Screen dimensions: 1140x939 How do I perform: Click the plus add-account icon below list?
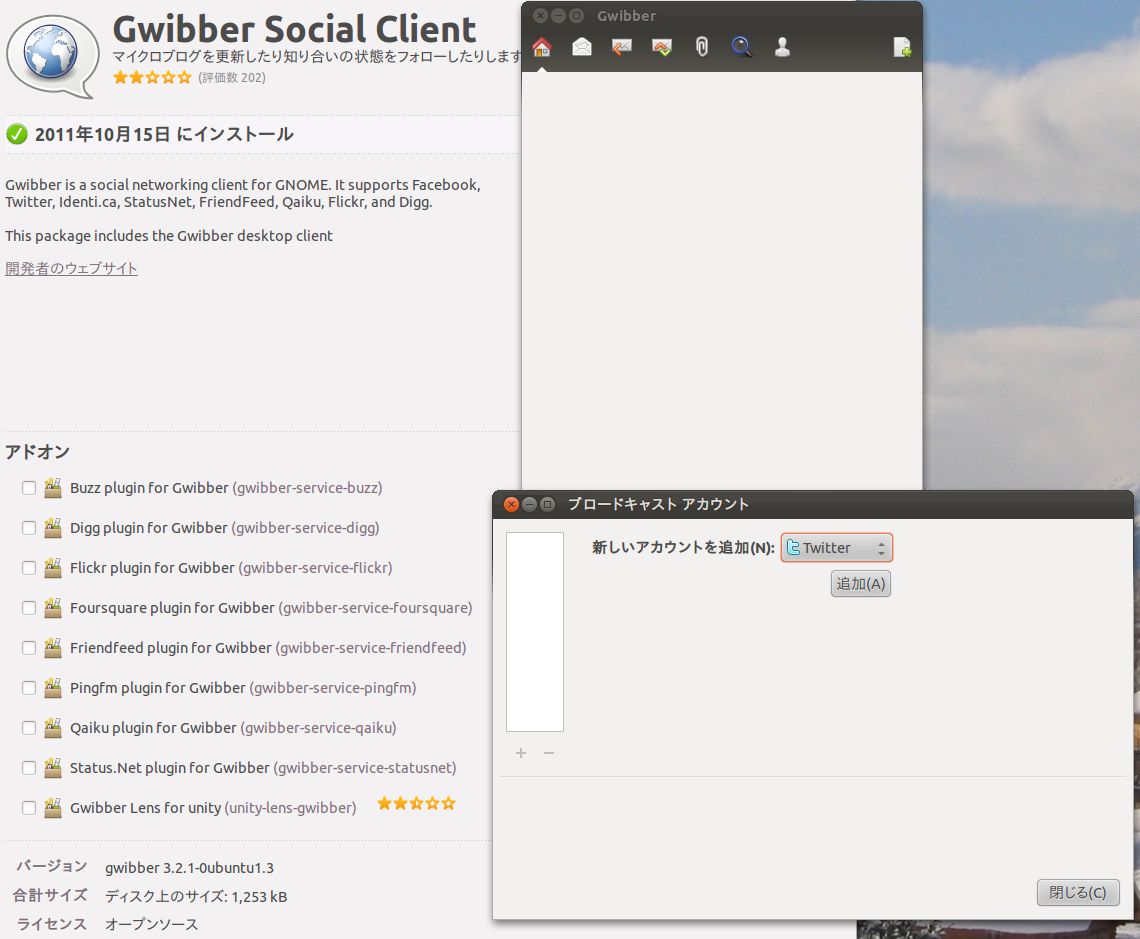(x=521, y=753)
